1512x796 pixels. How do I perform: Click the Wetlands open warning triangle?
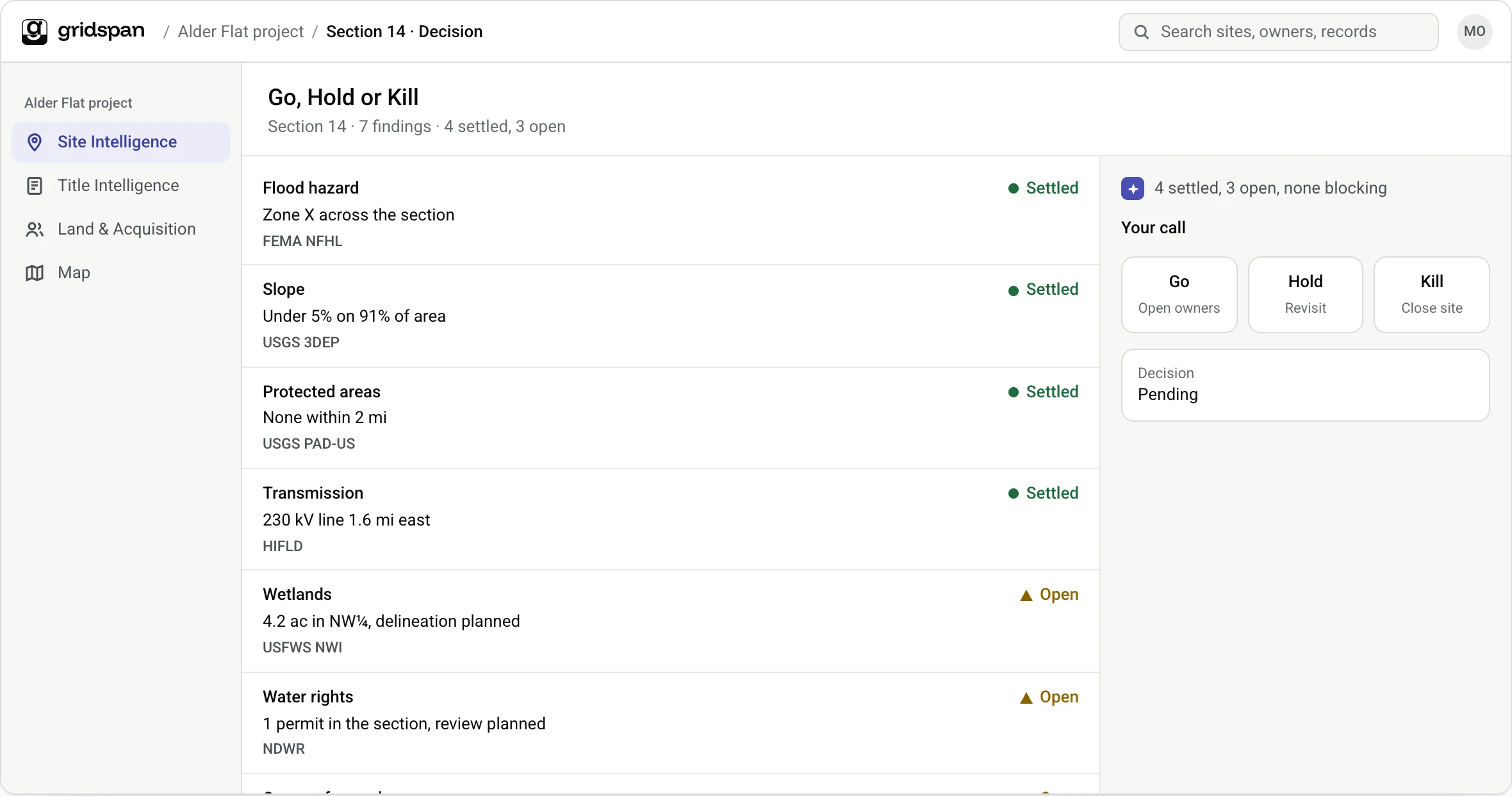pyautogui.click(x=1026, y=595)
